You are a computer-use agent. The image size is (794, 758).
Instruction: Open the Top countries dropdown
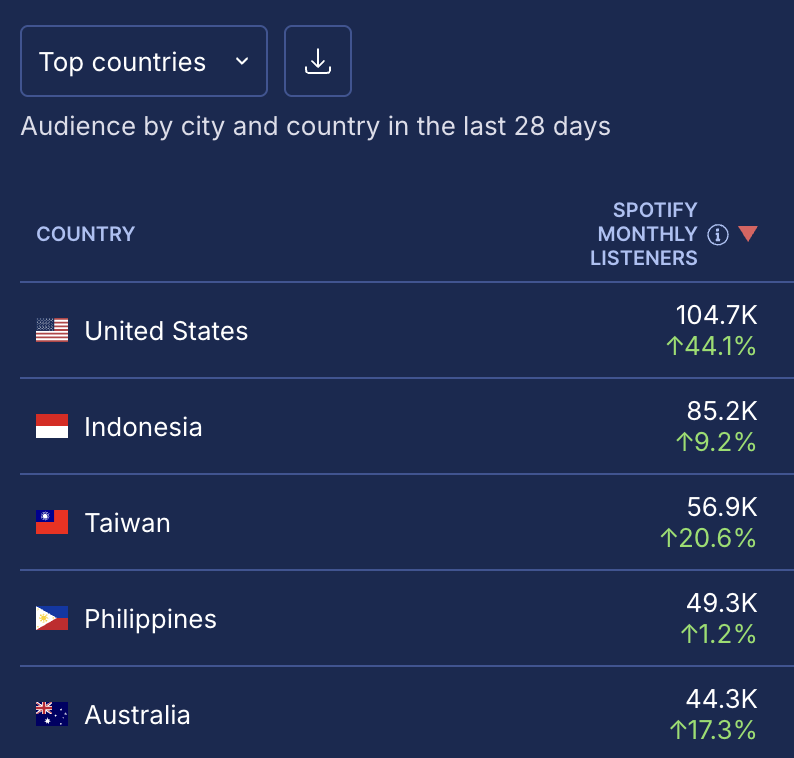[144, 61]
